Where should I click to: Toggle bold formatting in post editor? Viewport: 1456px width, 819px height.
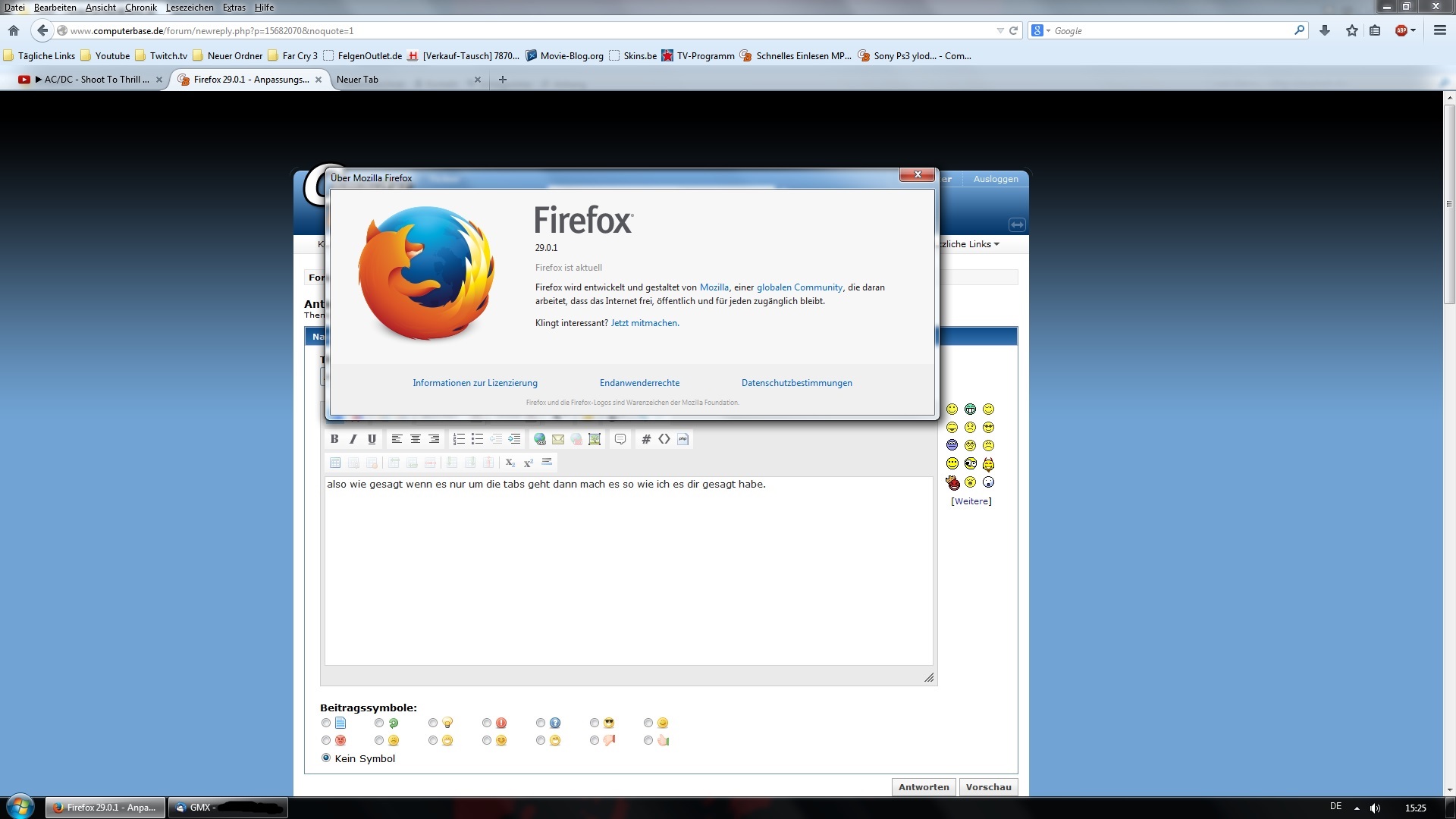pyautogui.click(x=334, y=439)
